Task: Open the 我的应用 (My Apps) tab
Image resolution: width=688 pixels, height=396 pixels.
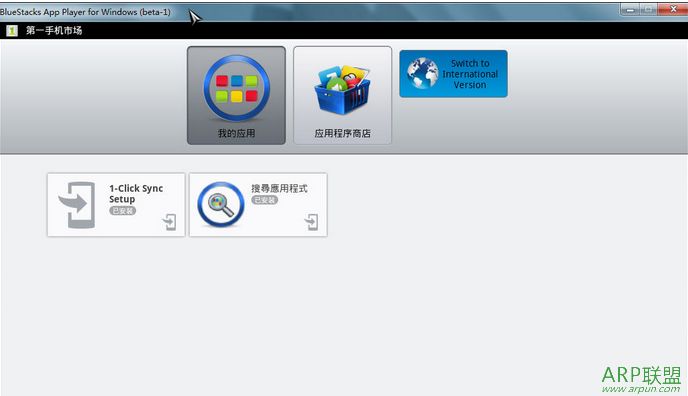Action: 236,96
